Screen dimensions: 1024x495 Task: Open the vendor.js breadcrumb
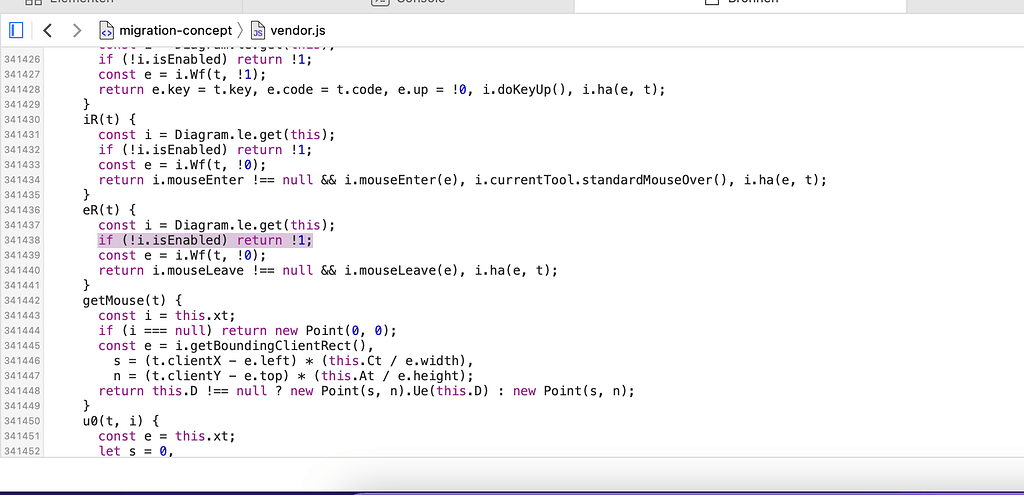298,31
